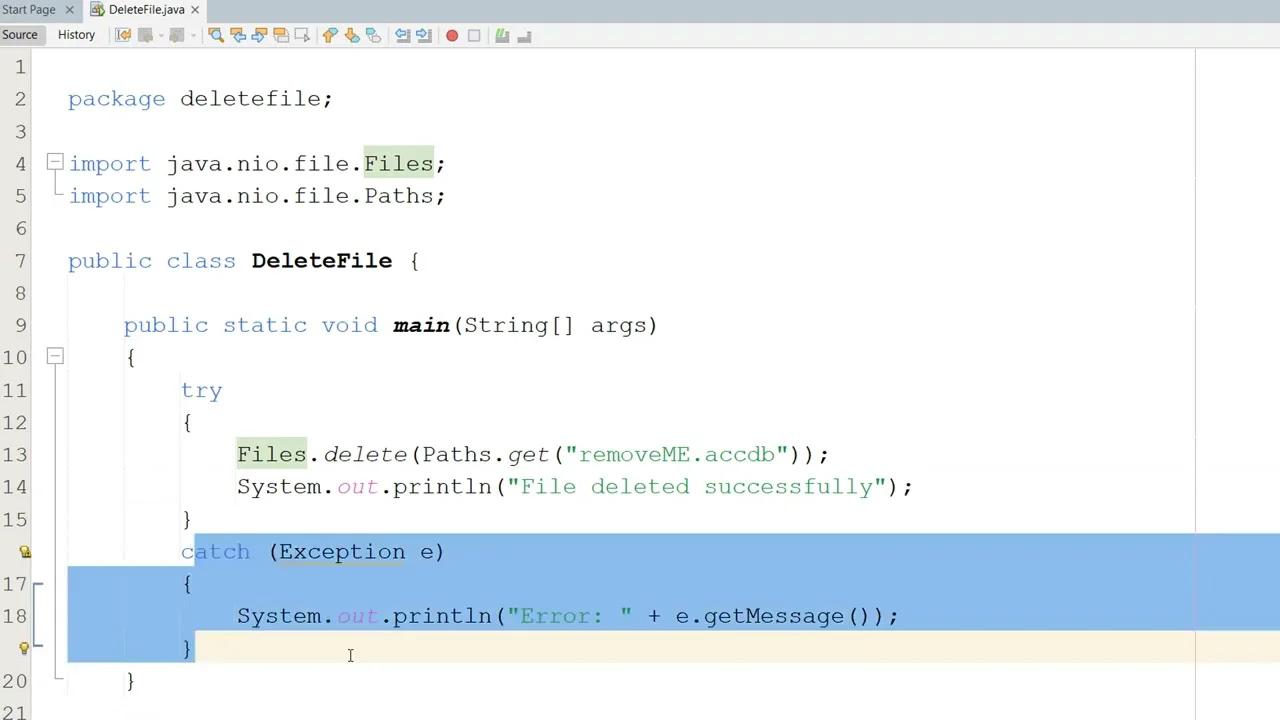Jump to Next Bookmark using toolbar icon

tap(352, 36)
